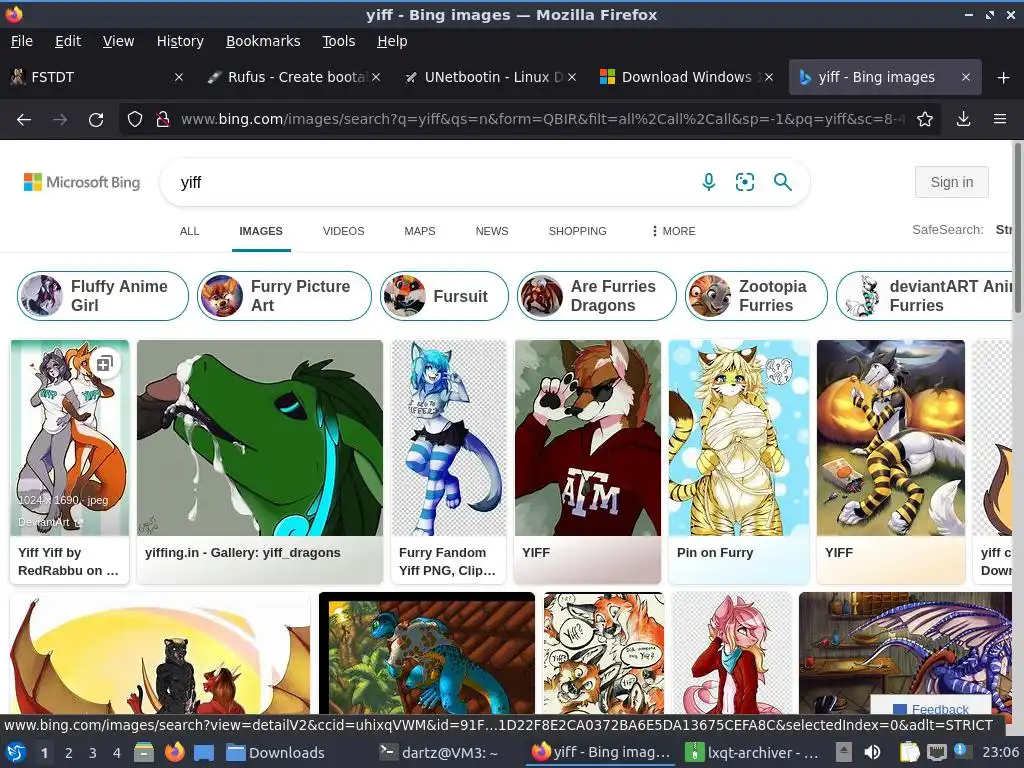The width and height of the screenshot is (1024, 768).
Task: Open the Help menu
Action: pos(392,41)
